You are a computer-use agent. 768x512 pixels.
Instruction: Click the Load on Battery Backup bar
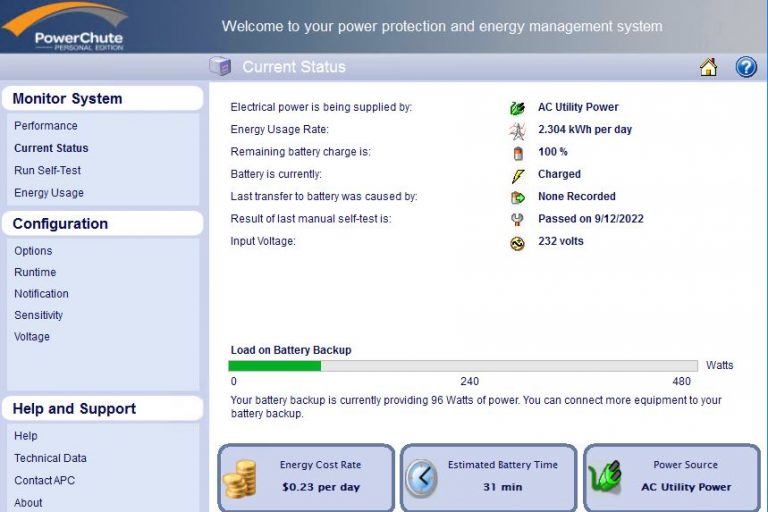click(463, 366)
